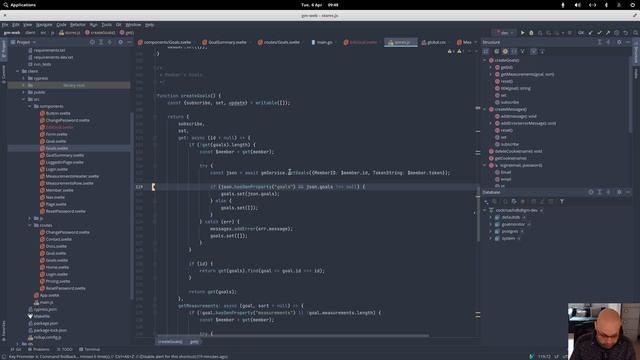
Task: Click the rollback/undo arrow icon in toolbar
Action: [x=626, y=33]
